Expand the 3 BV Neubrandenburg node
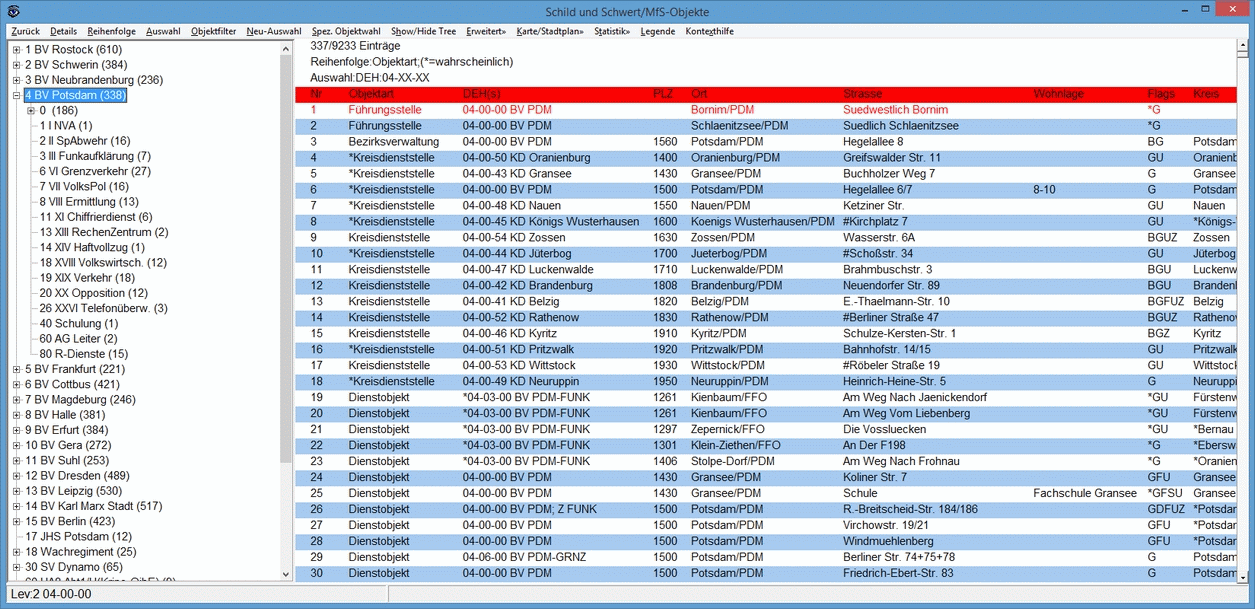Image resolution: width=1255 pixels, height=609 pixels. [16, 80]
